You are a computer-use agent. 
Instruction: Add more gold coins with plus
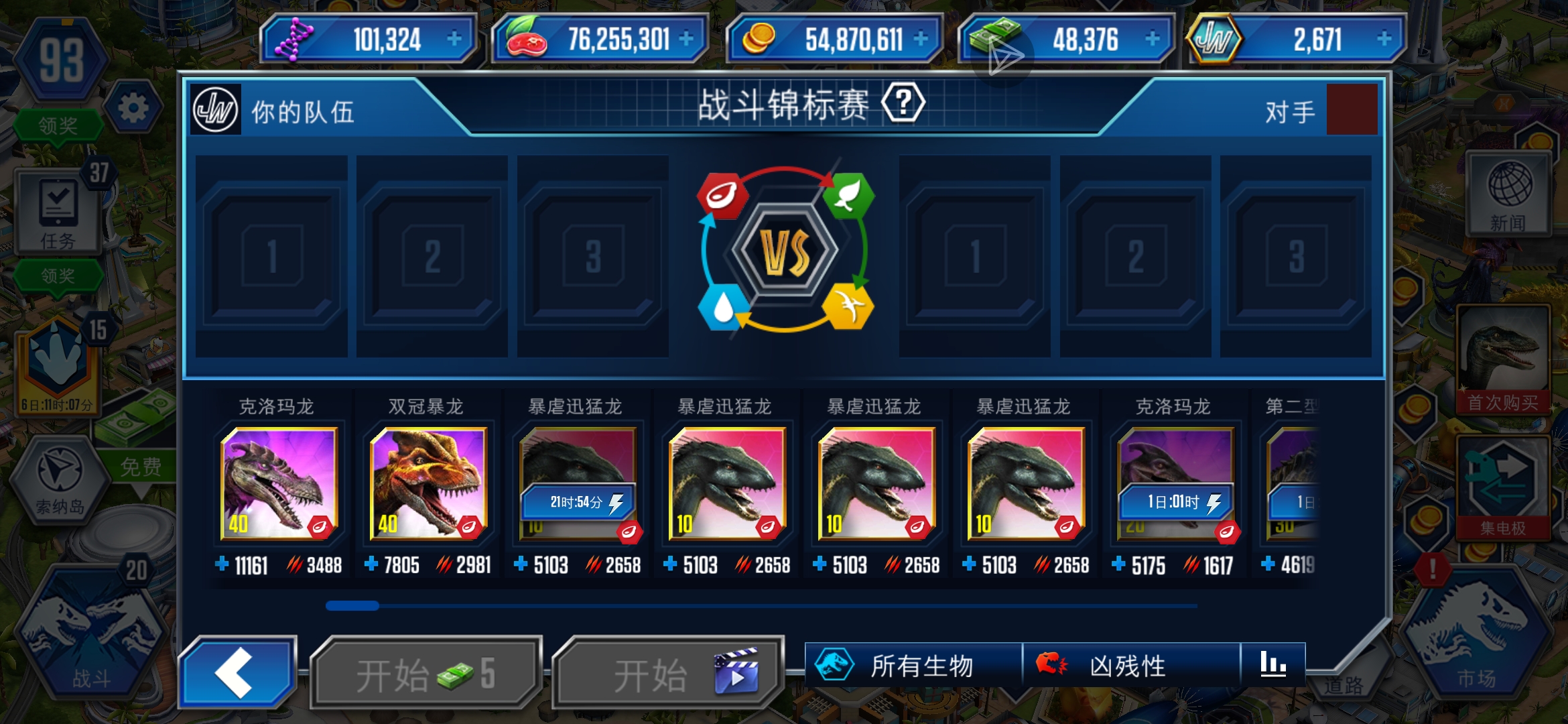click(921, 39)
